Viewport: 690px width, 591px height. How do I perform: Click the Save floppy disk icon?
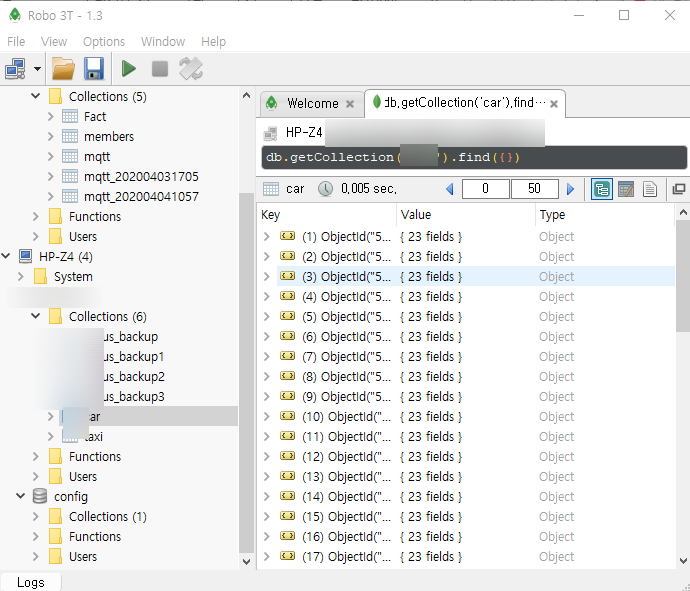point(94,69)
